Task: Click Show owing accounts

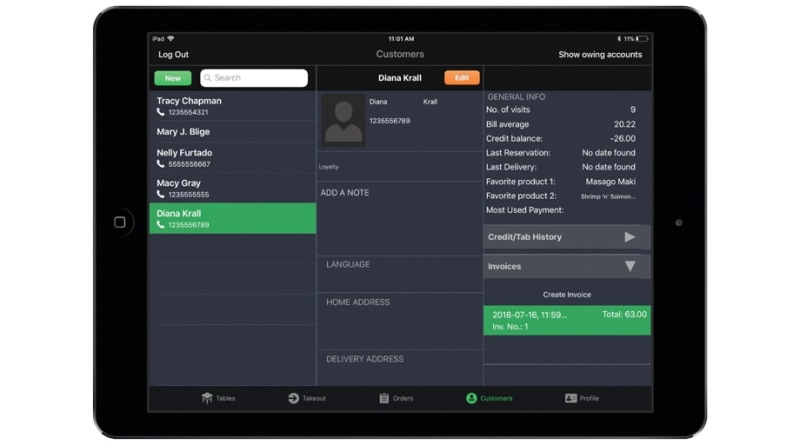Action: [600, 55]
